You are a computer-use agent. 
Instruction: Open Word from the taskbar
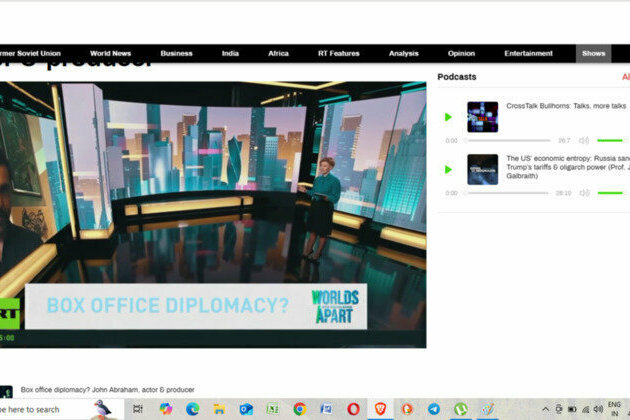coord(326,409)
